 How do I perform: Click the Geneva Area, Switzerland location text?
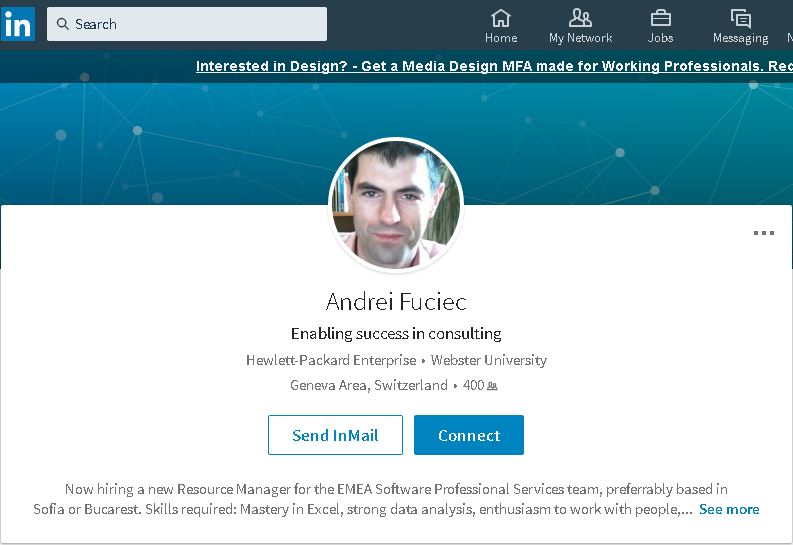point(369,385)
